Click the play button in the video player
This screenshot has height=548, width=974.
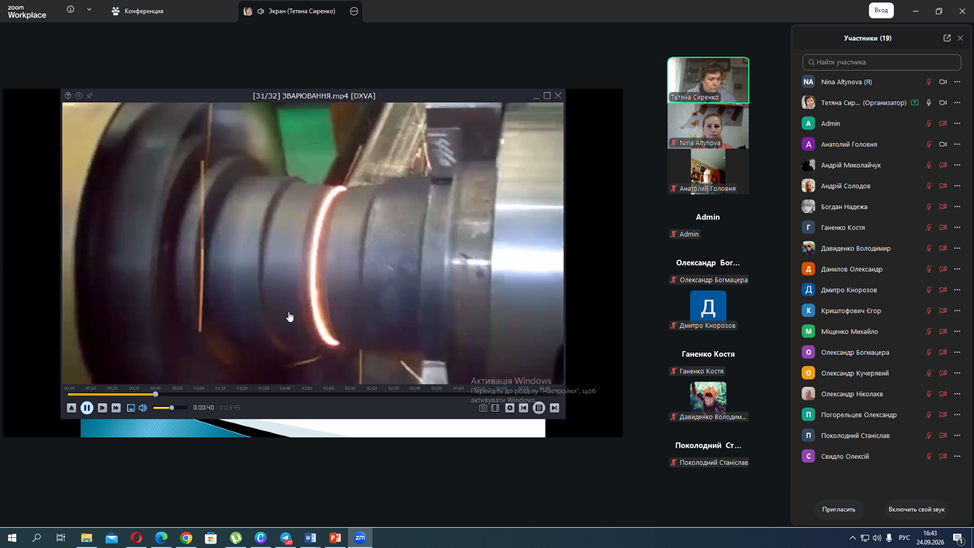click(102, 408)
